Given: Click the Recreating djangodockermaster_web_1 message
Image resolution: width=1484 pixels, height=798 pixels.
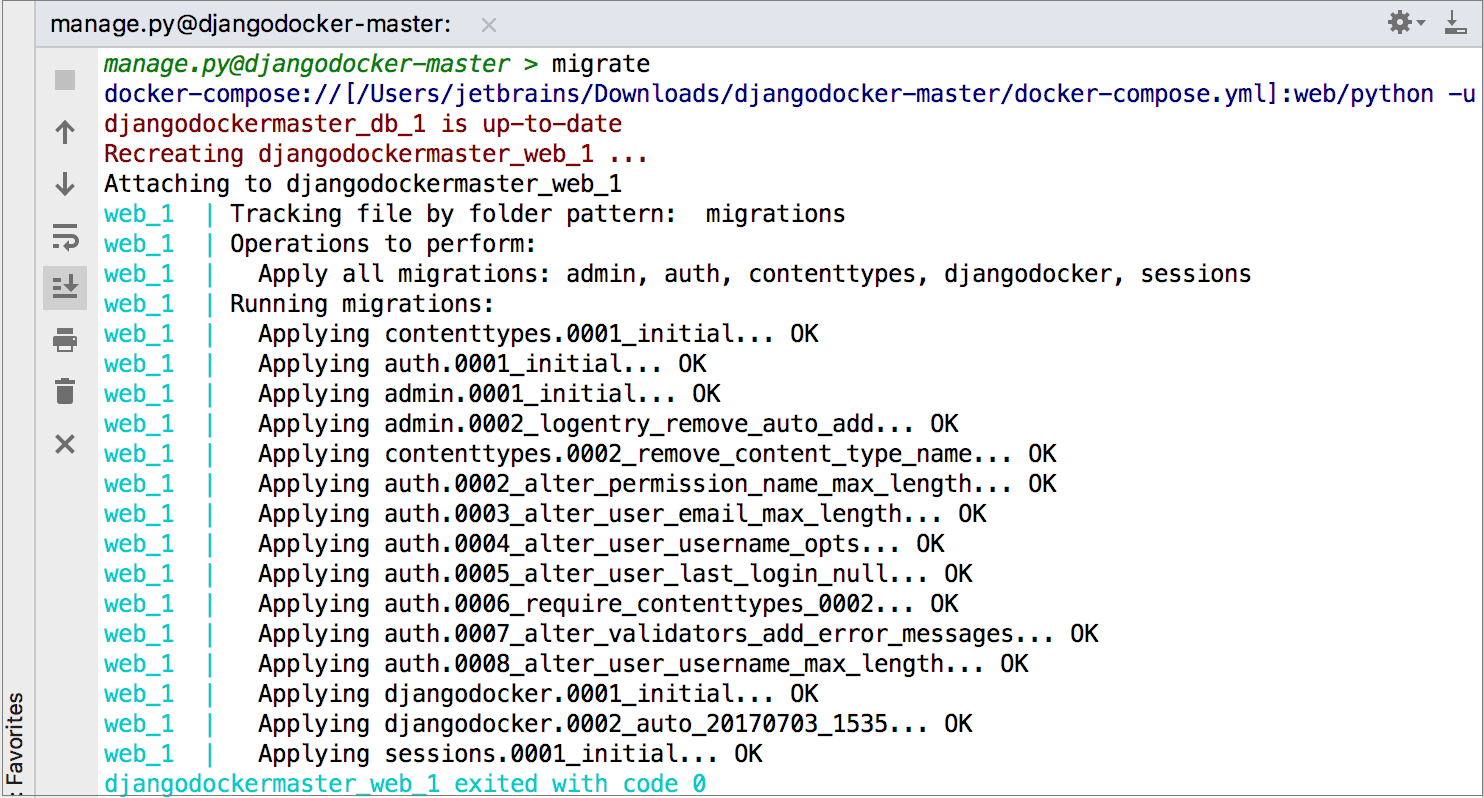Looking at the screenshot, I should [x=375, y=153].
